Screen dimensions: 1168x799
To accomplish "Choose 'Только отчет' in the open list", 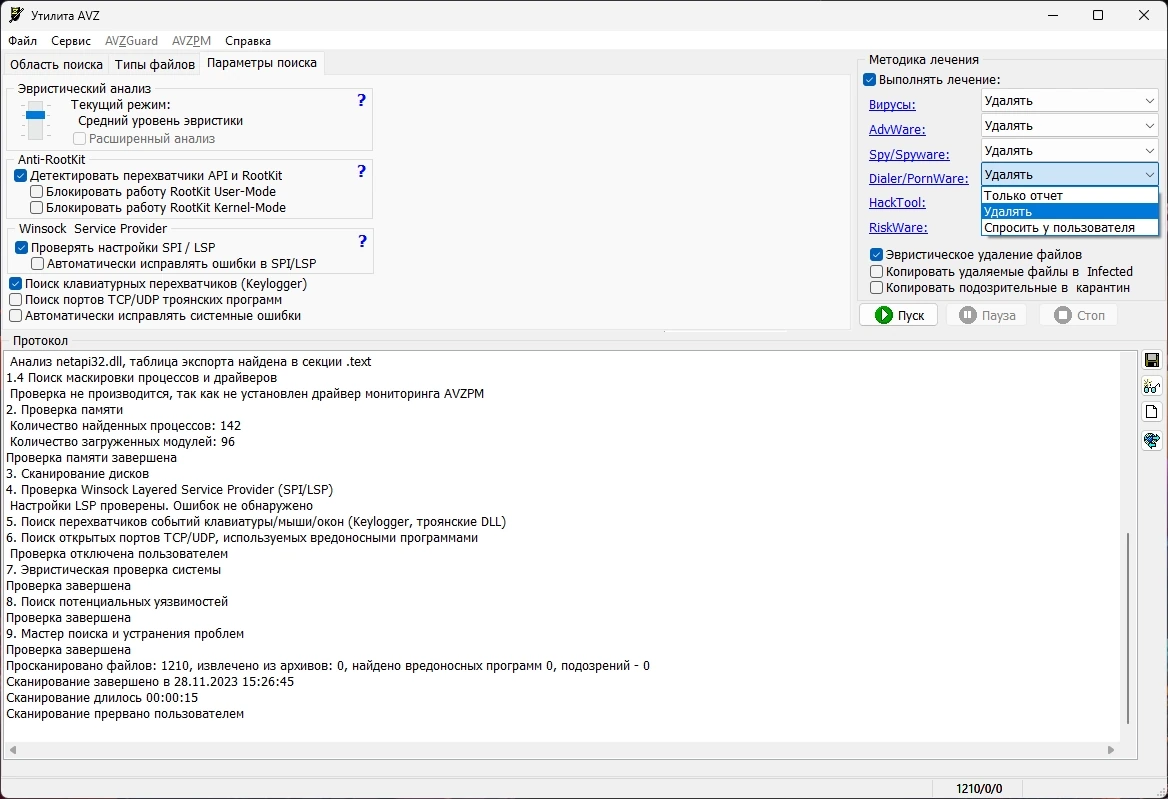I will pos(1070,196).
